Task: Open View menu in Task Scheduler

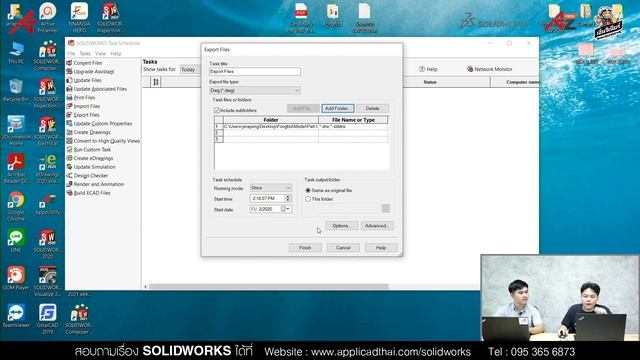Action: (100, 53)
